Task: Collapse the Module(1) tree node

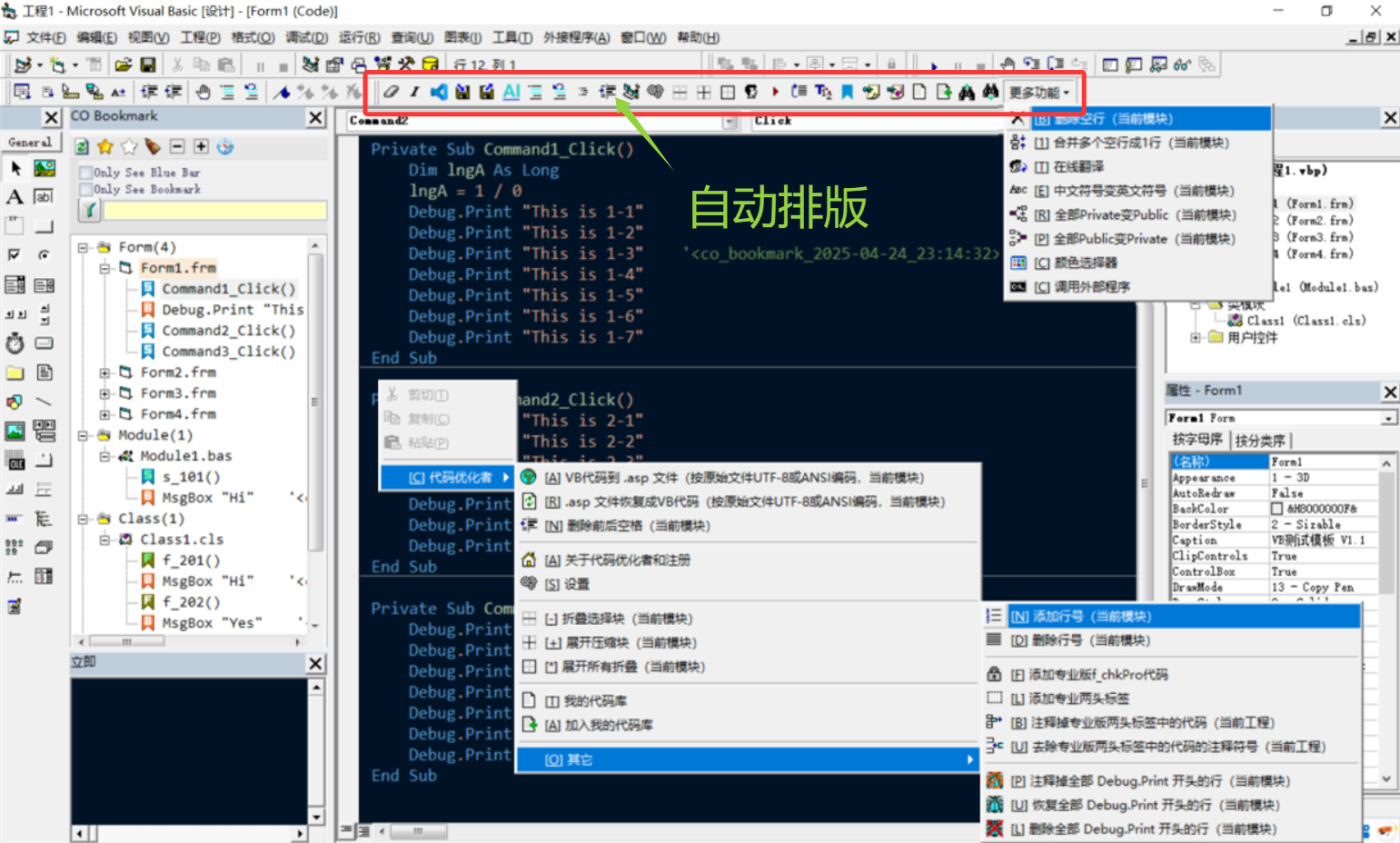Action: [83, 435]
